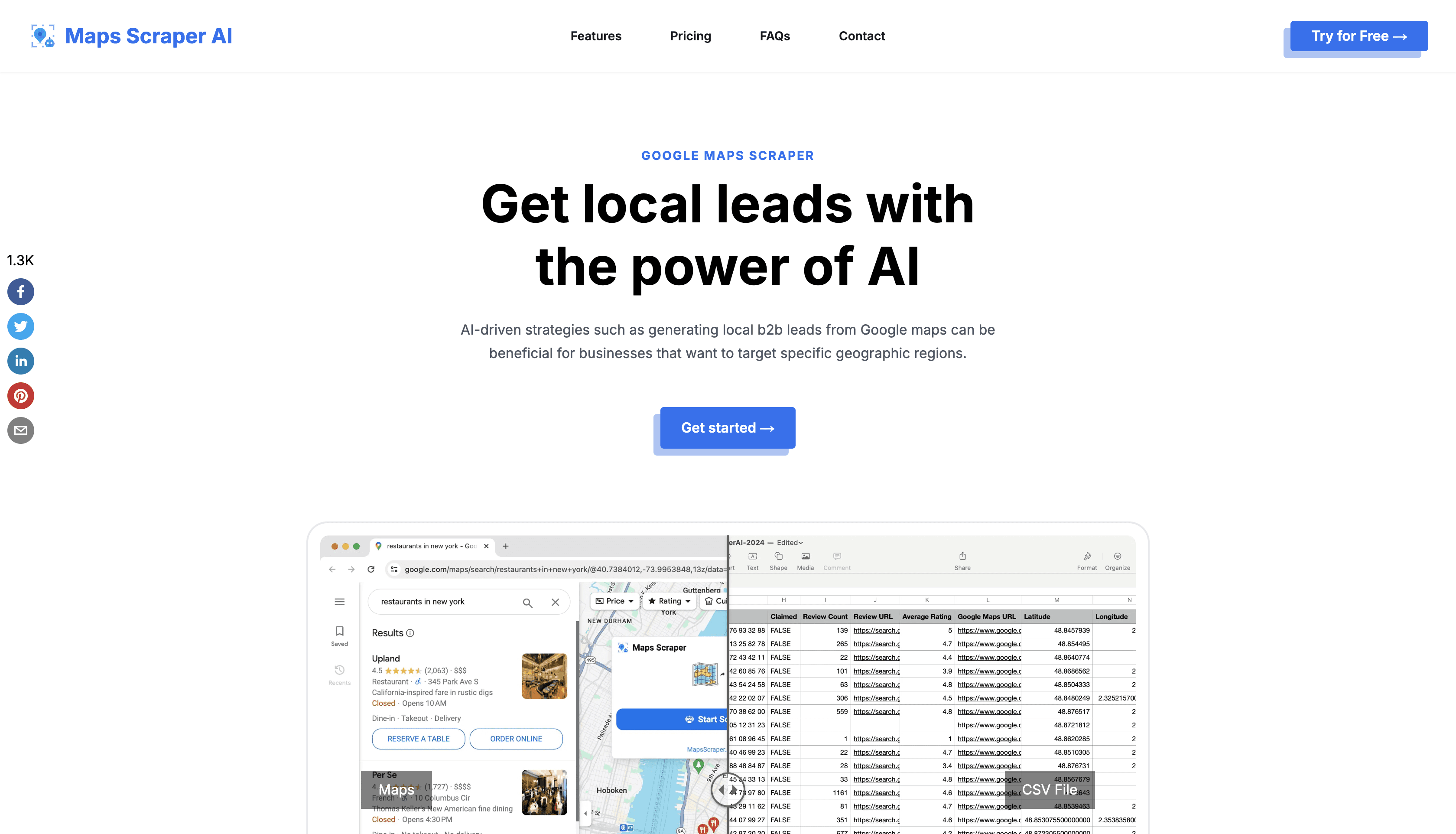Click the Average Rating column header
Viewport: 1456px width, 834px height.
point(926,616)
